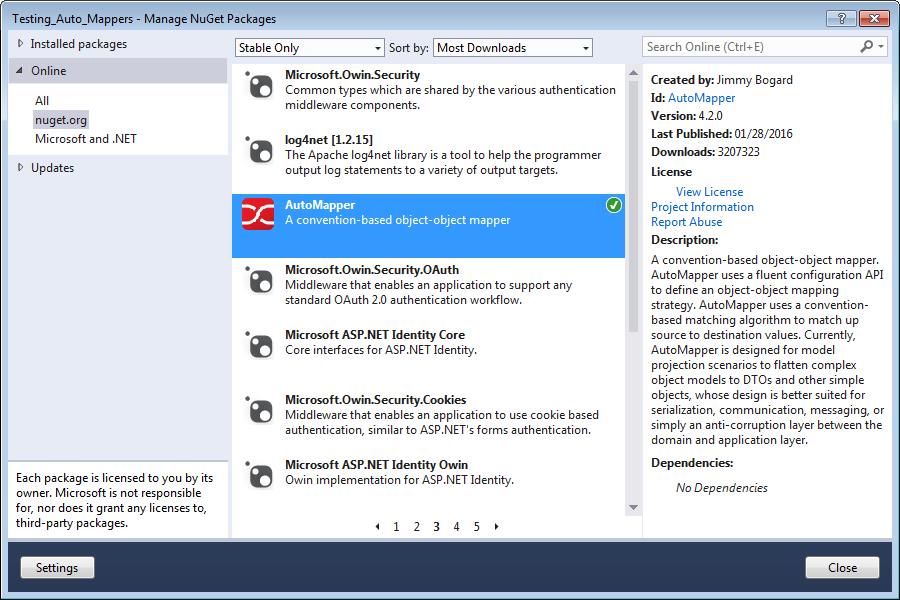Select the AutoMapper package title
The height and width of the screenshot is (600, 900).
[x=320, y=205]
